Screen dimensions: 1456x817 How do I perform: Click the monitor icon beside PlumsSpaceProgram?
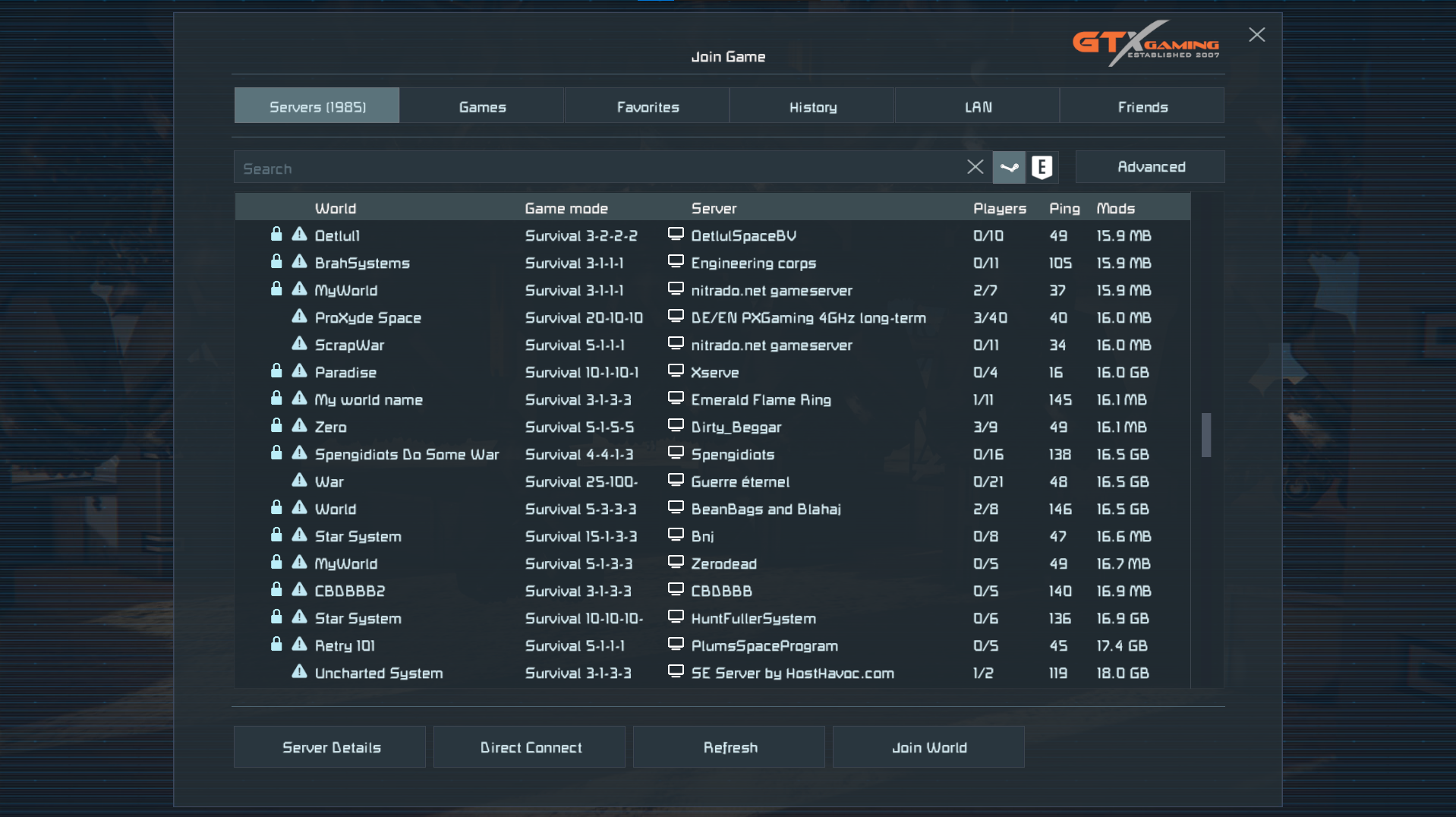(676, 644)
